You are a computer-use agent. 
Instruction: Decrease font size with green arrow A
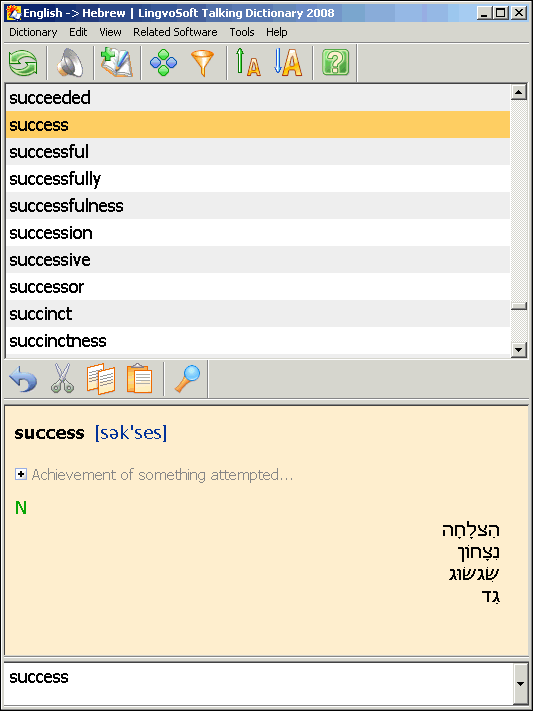click(248, 63)
